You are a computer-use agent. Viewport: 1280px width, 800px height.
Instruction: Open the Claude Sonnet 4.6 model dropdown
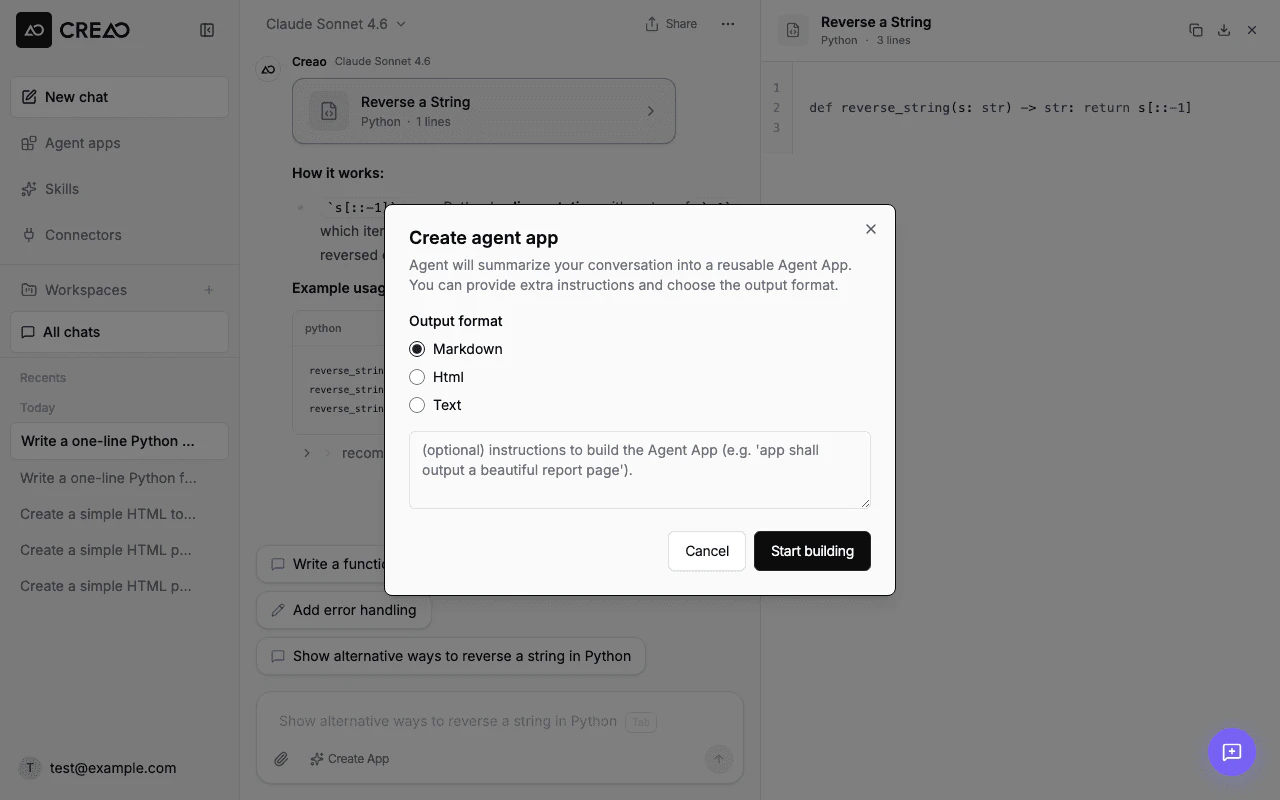(x=333, y=23)
